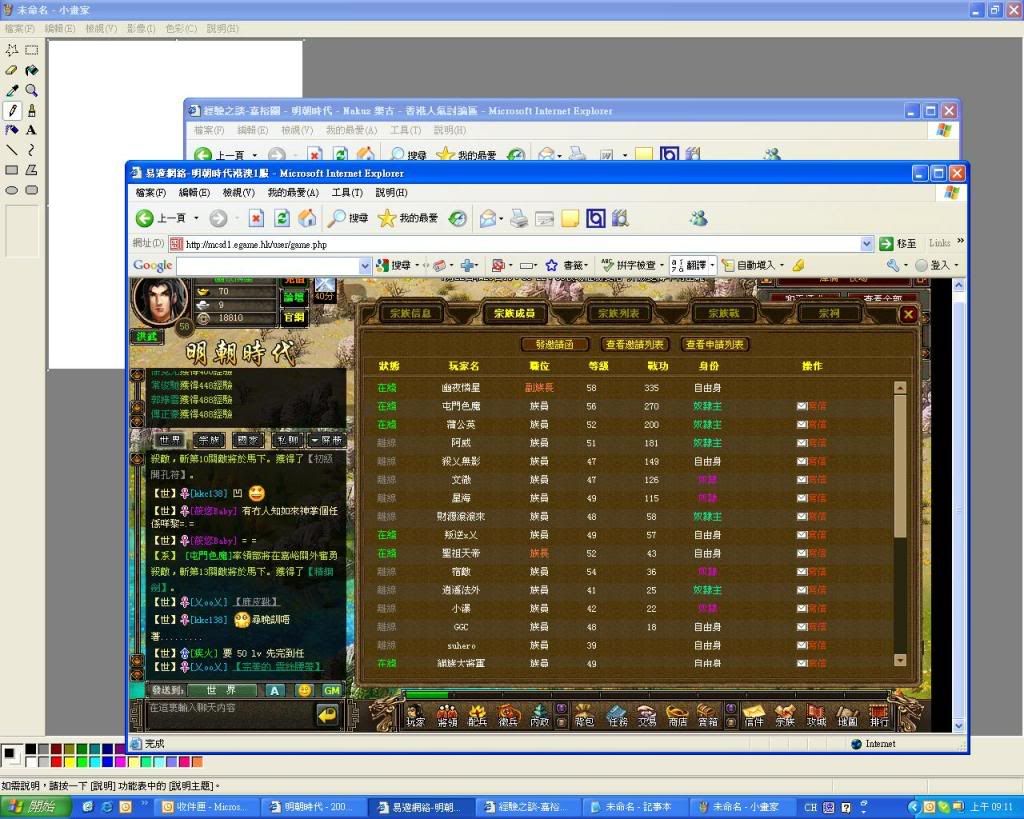Click the Stop button in front IE toolbar

pos(256,218)
